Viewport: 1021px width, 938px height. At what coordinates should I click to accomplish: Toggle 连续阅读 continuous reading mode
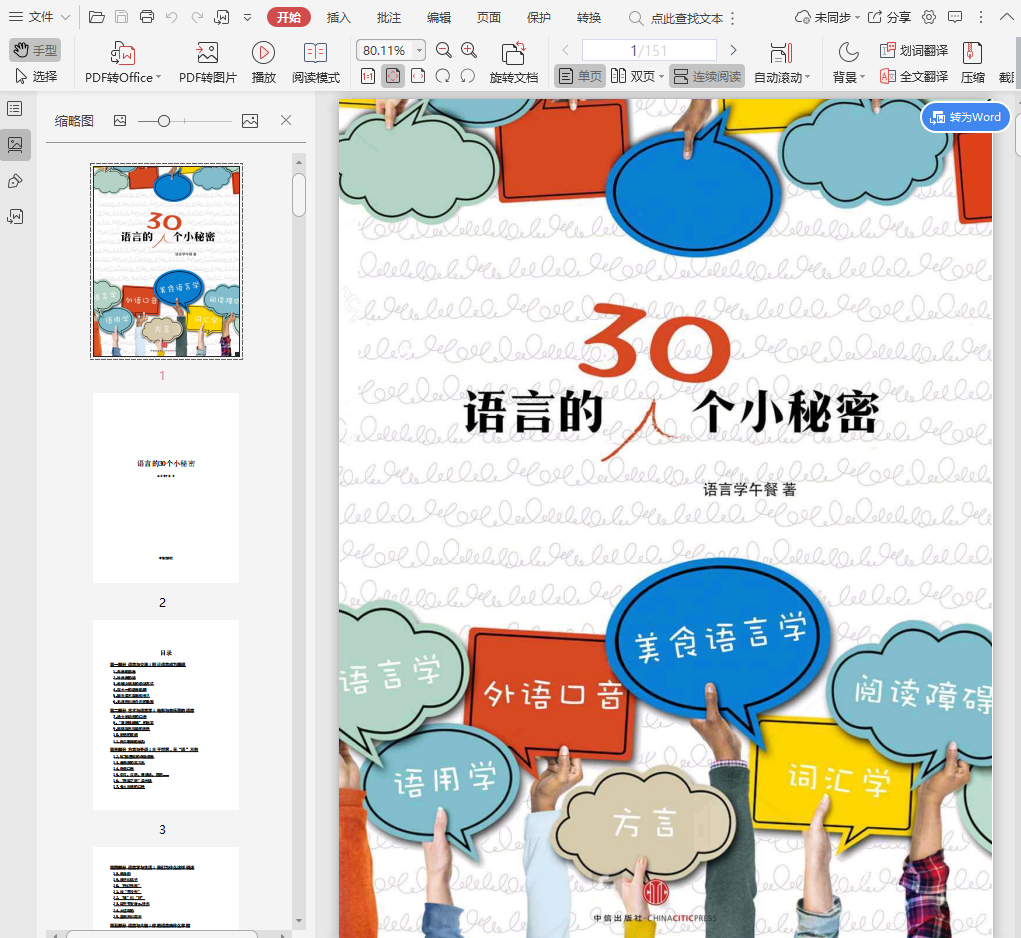[707, 76]
